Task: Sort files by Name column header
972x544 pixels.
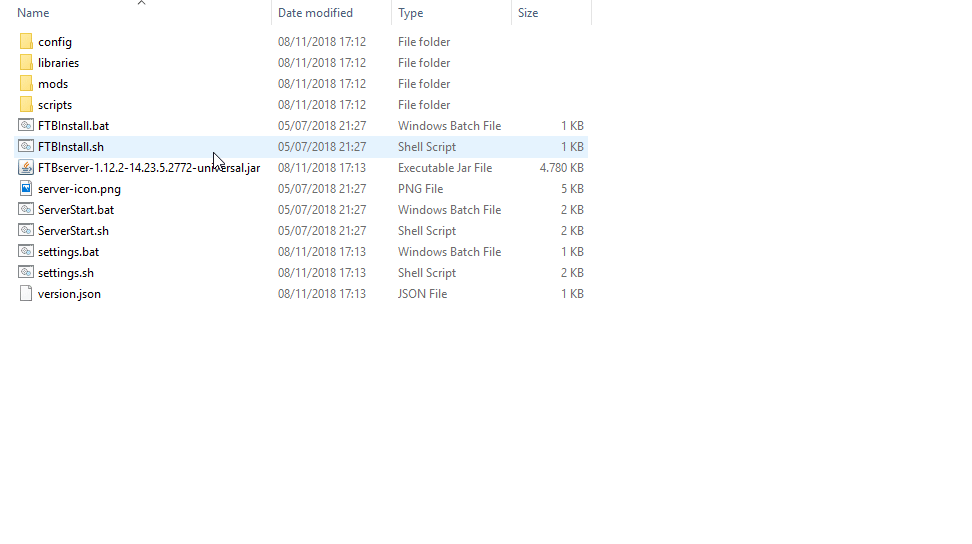Action: pos(34,13)
